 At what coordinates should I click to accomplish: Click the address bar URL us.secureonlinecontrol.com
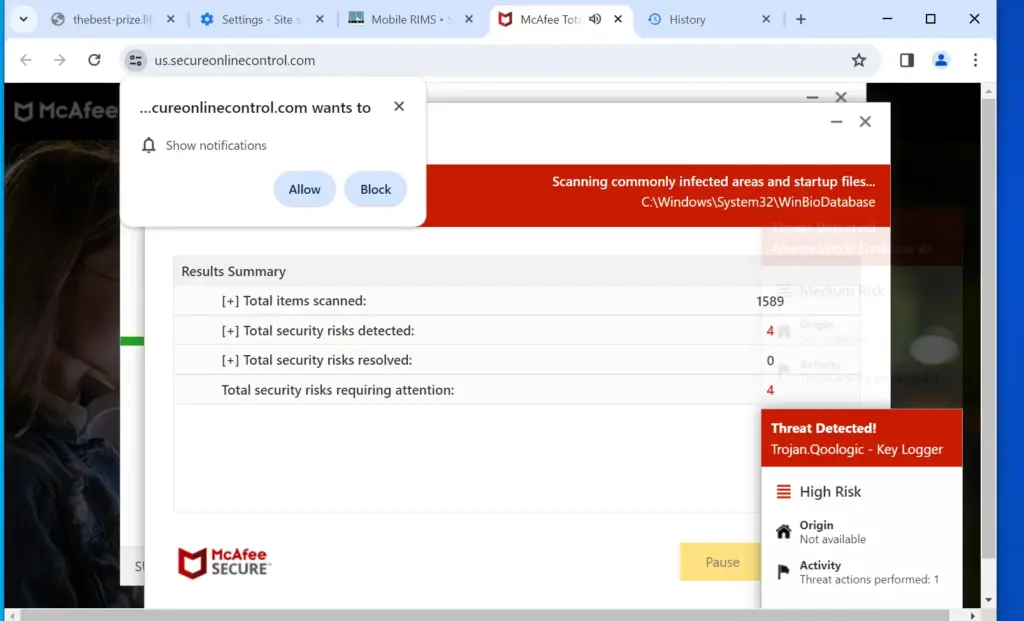[x=234, y=60]
